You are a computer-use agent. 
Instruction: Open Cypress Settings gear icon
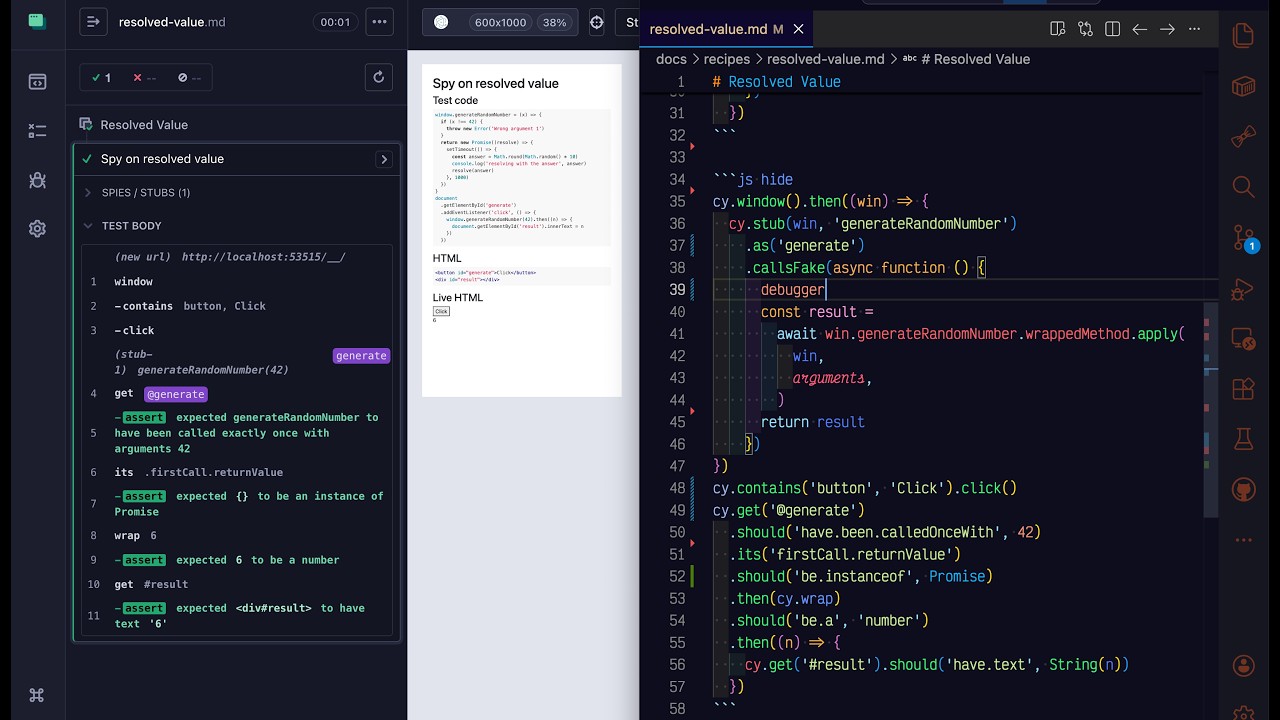[x=37, y=229]
